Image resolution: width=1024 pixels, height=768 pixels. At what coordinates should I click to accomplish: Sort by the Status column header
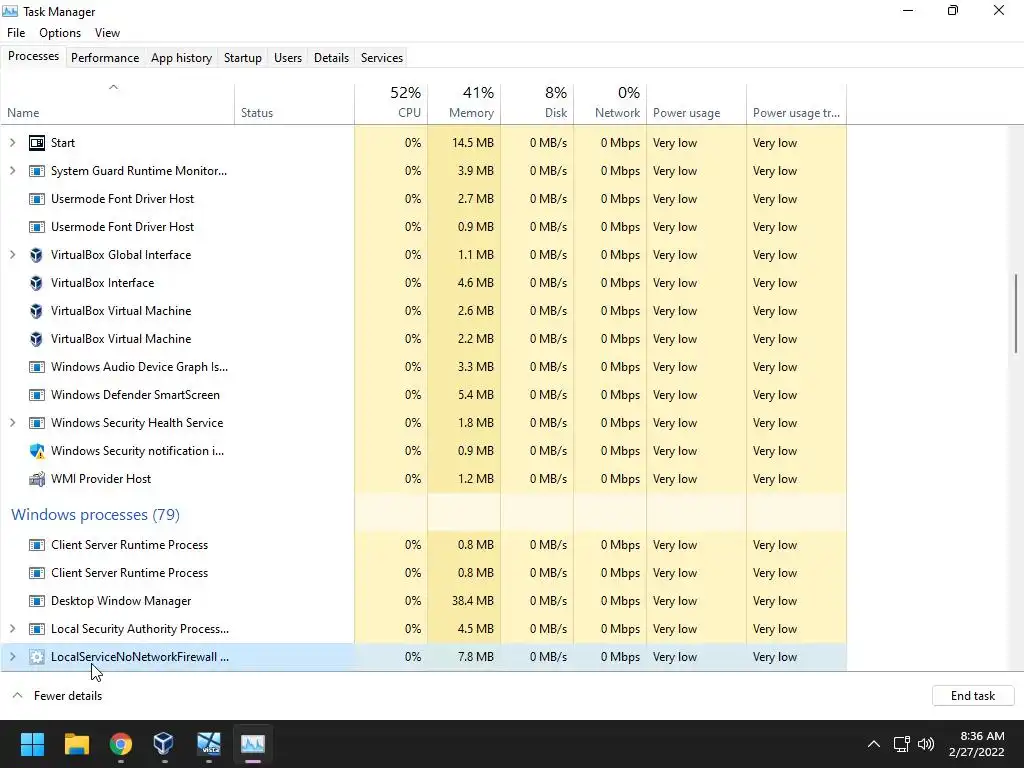294,104
